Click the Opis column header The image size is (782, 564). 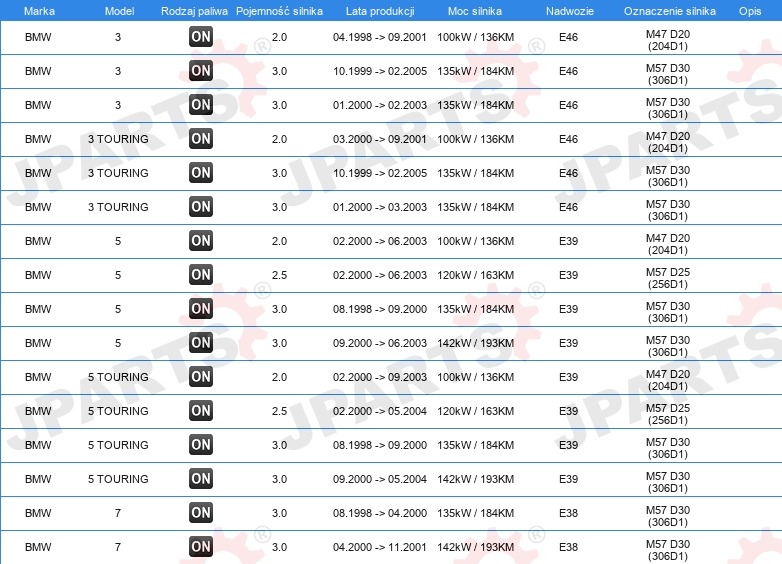click(750, 11)
